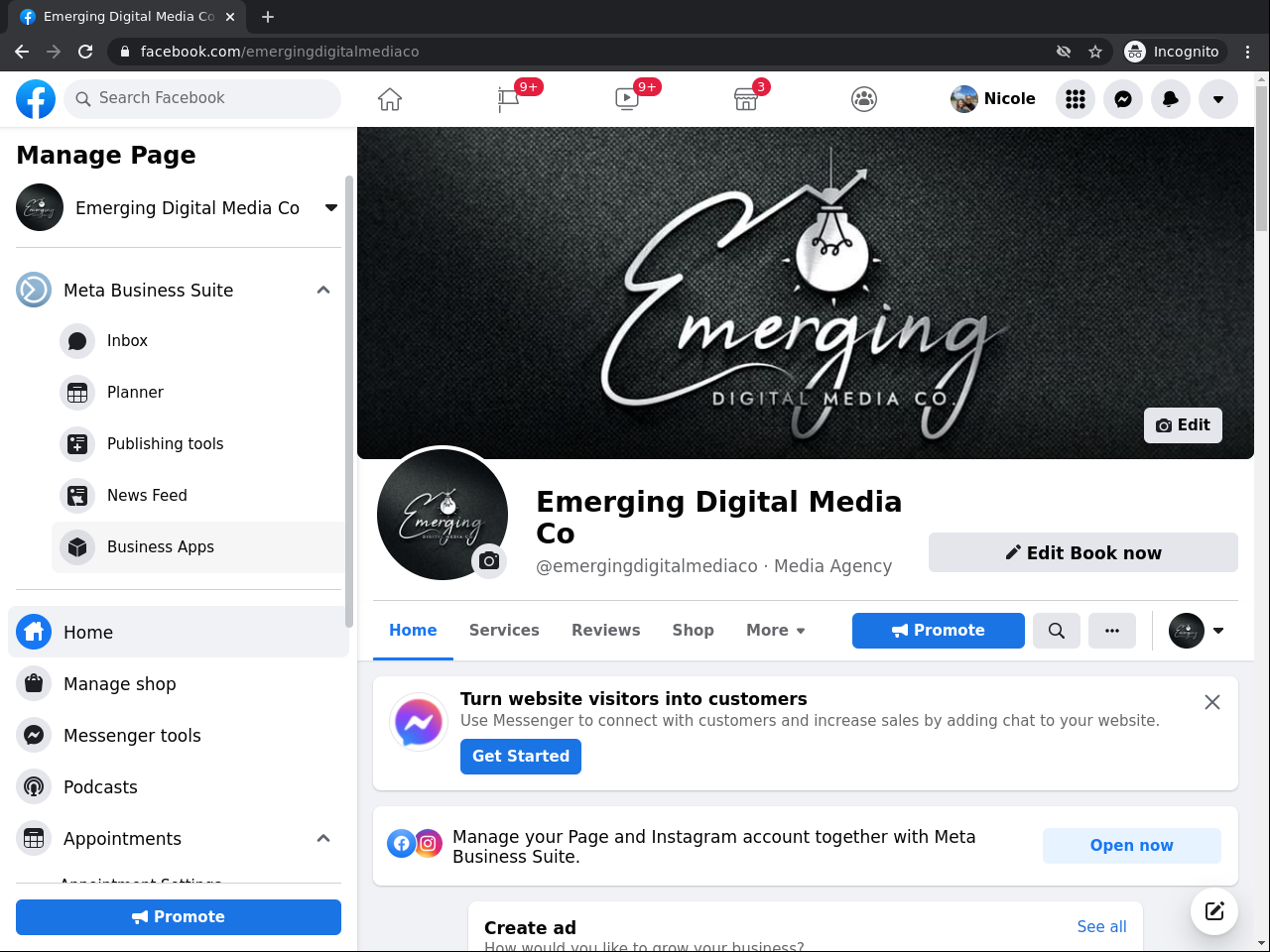This screenshot has height=952, width=1270.
Task: Bookmark this page with the star icon
Action: 1095,52
